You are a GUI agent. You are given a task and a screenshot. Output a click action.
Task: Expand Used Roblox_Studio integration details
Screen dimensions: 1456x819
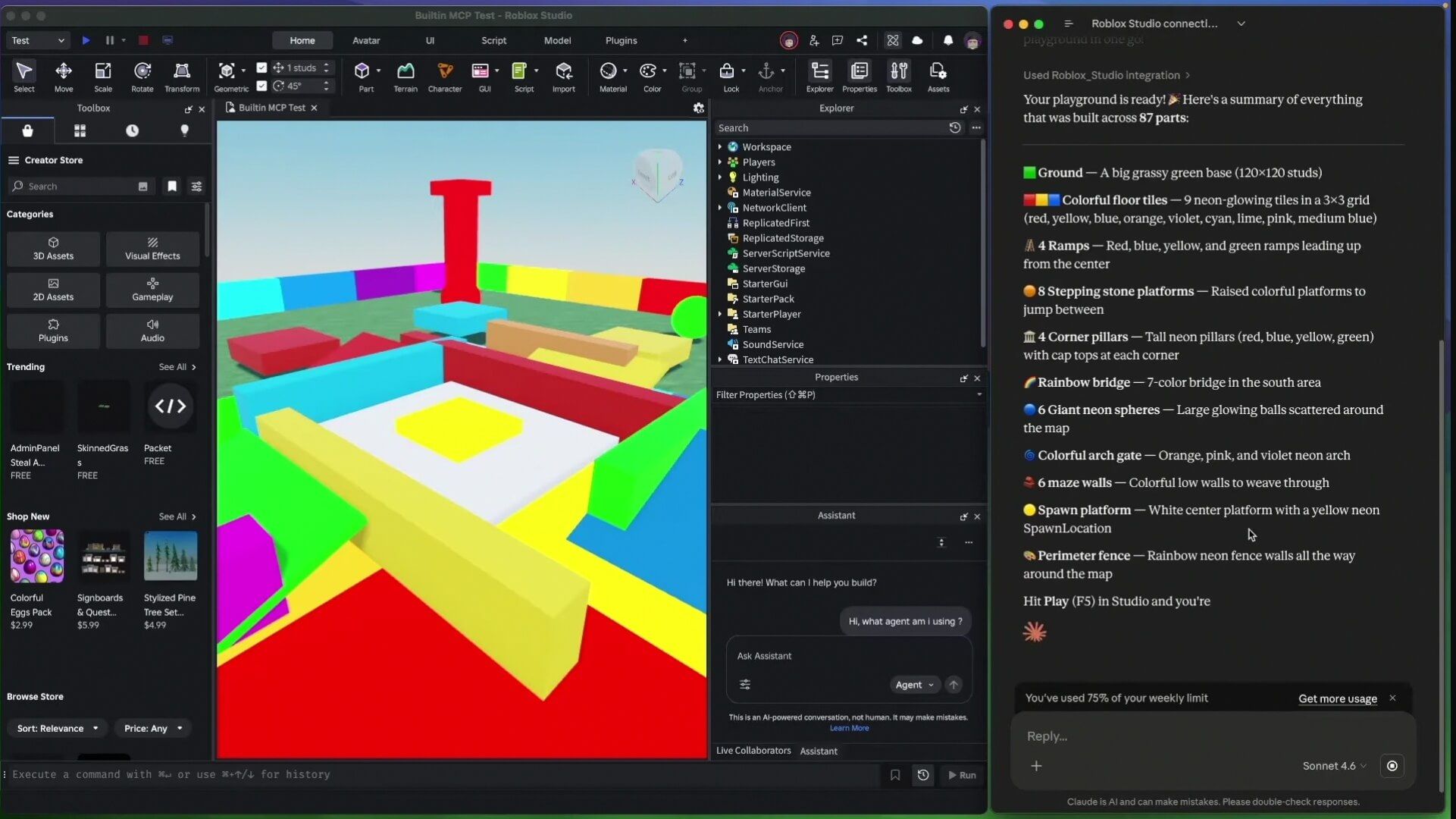point(1106,75)
